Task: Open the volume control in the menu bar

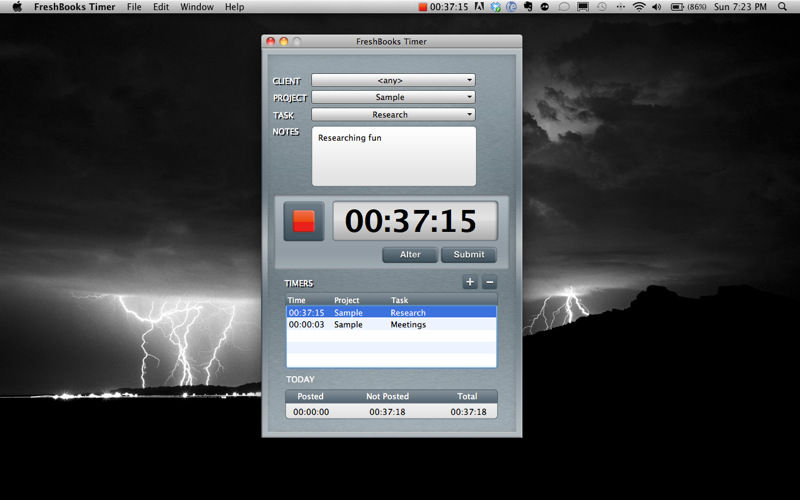Action: tap(657, 7)
